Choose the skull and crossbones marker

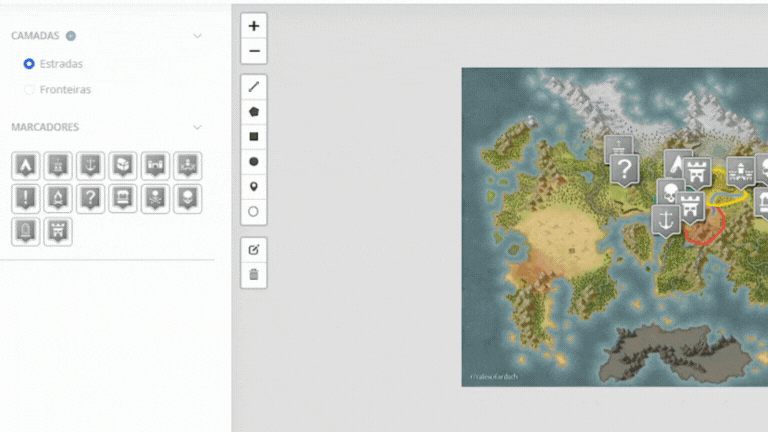(155, 198)
